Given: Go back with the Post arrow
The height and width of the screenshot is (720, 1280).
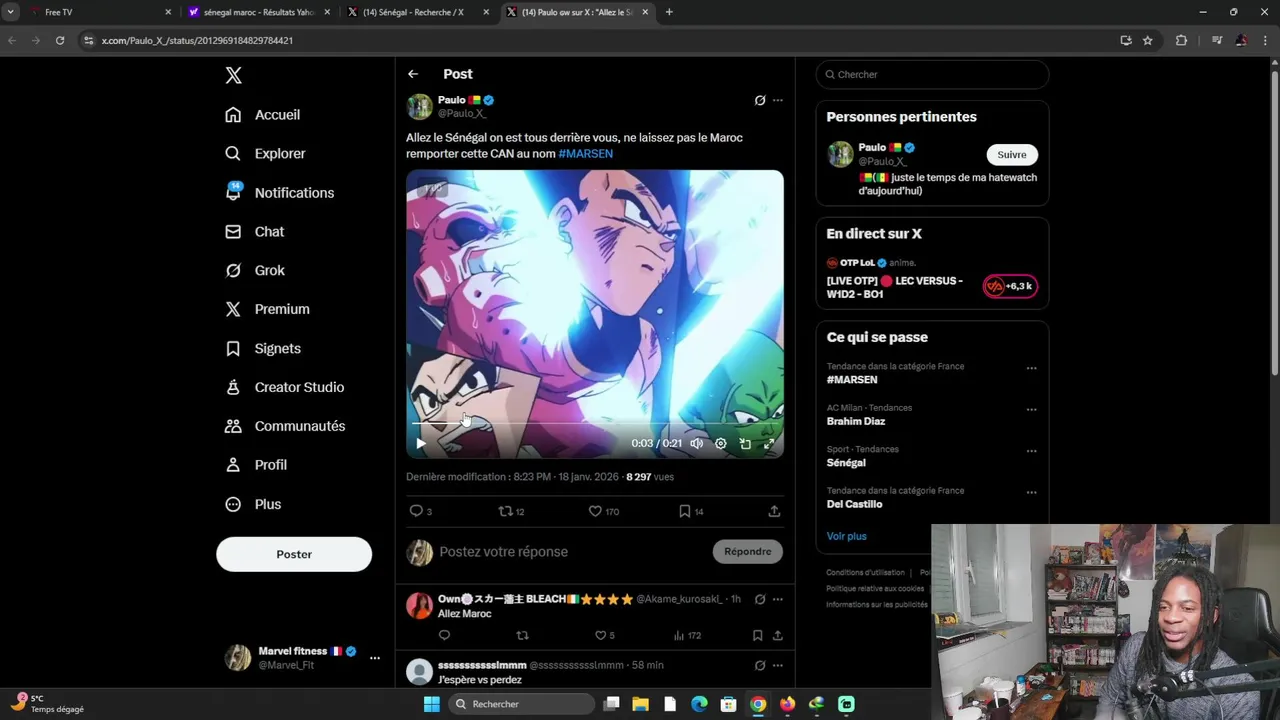Looking at the screenshot, I should click(x=413, y=74).
